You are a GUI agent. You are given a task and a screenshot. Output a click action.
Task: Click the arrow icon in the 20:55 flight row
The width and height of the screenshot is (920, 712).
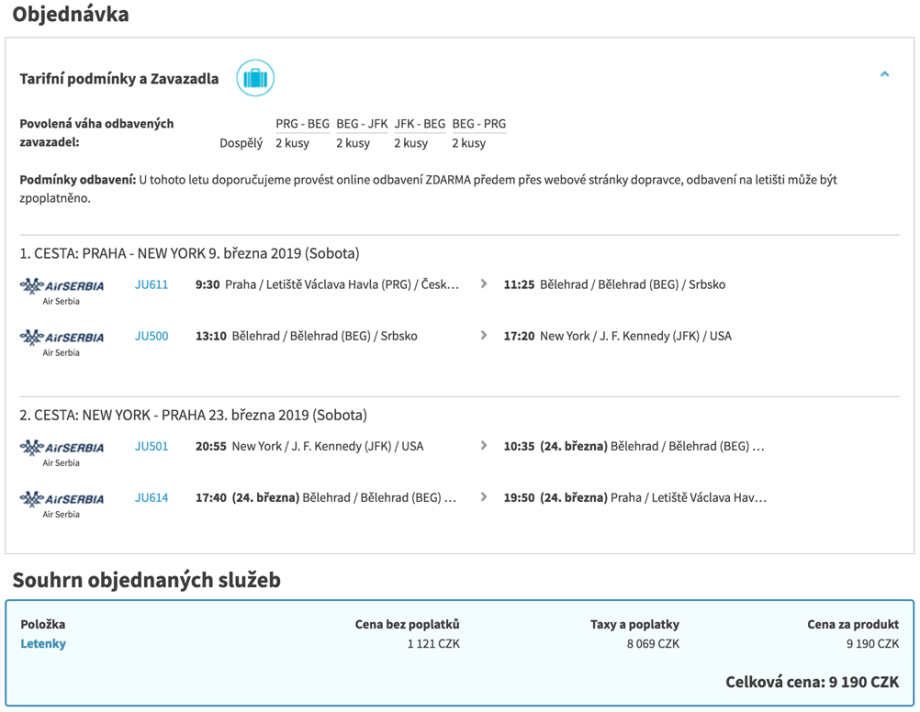(x=484, y=446)
